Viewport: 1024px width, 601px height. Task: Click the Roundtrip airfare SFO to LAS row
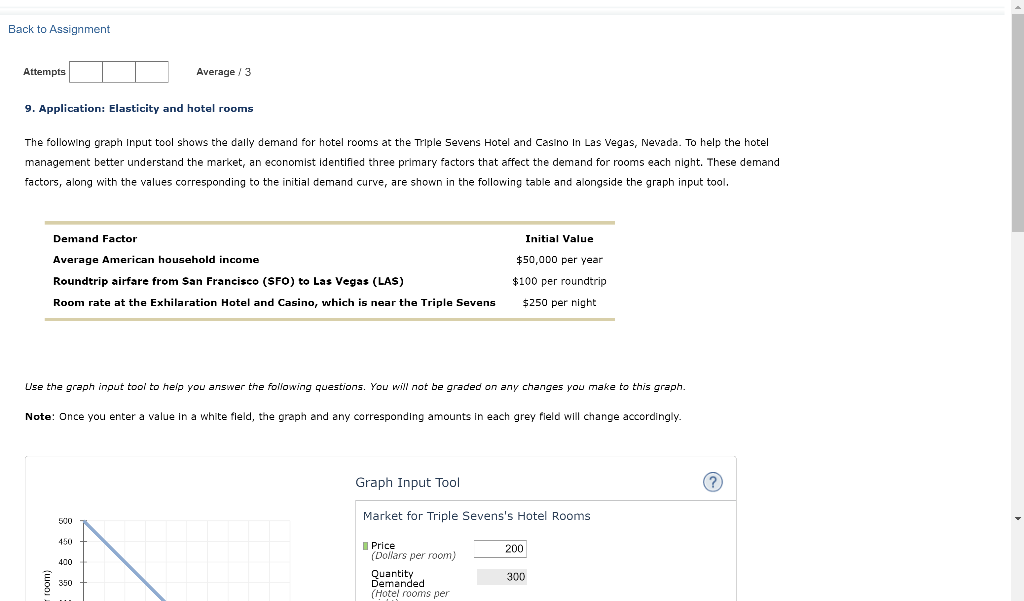point(228,281)
